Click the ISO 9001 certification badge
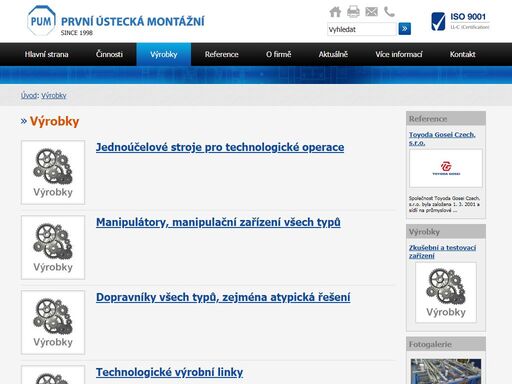Viewport: 512px width, 384px height. (460, 21)
